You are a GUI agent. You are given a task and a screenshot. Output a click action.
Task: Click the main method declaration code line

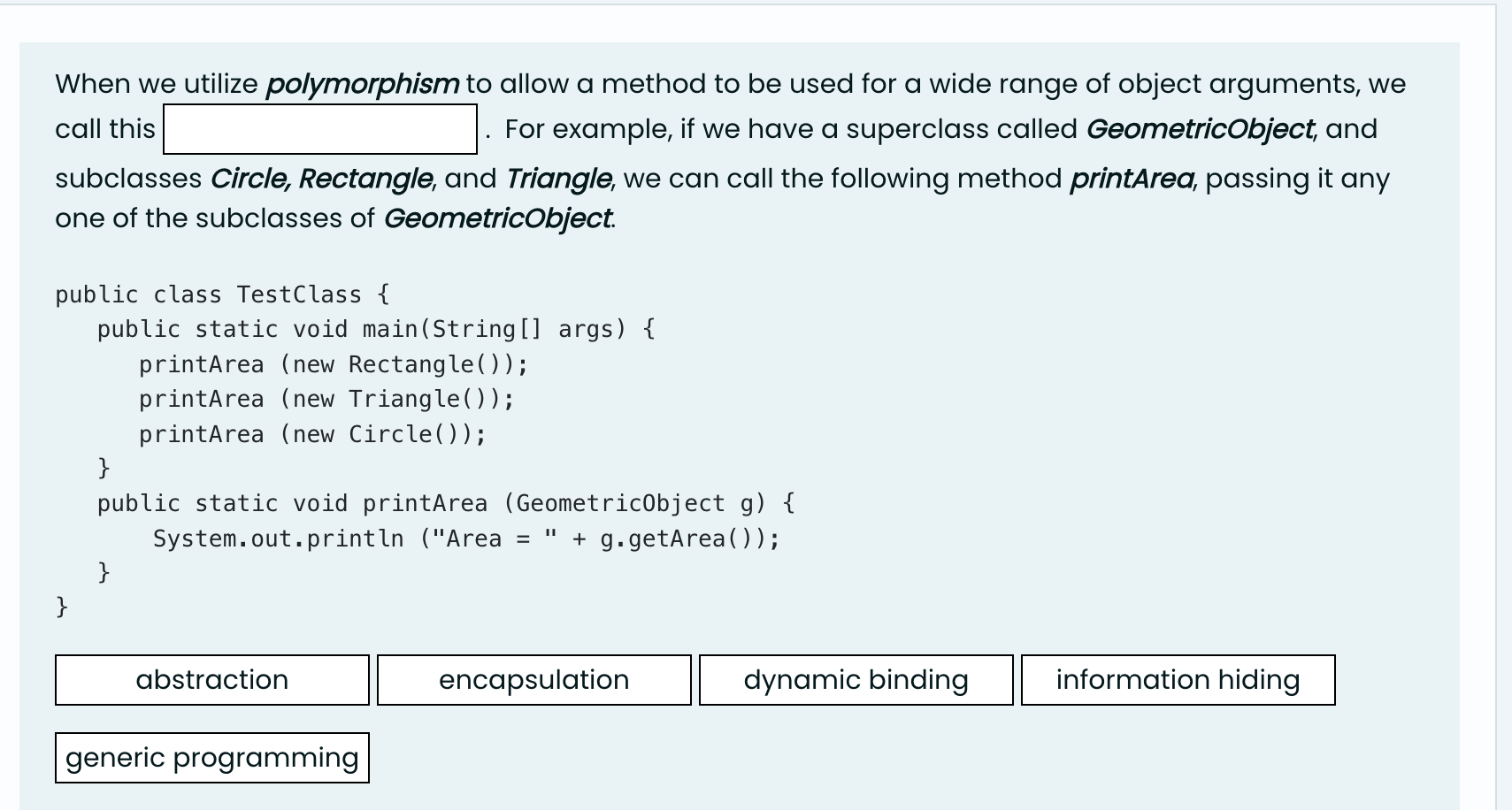point(376,329)
